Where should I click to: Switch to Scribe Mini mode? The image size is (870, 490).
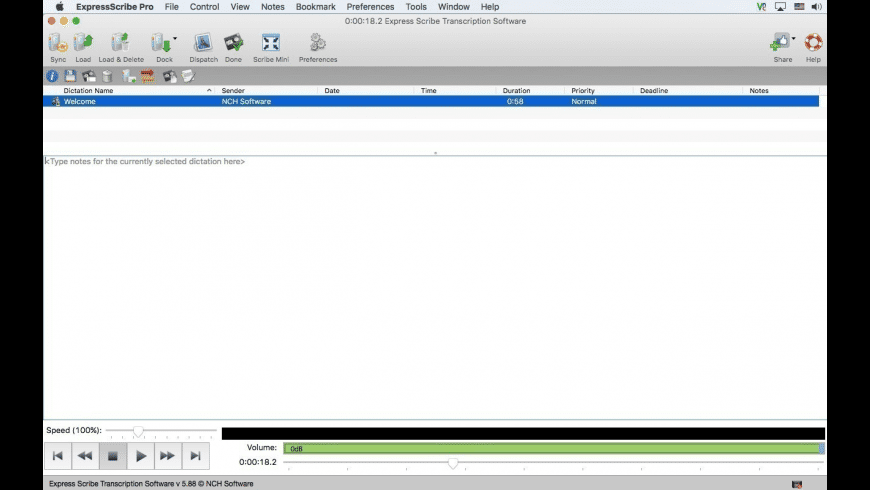coord(271,43)
